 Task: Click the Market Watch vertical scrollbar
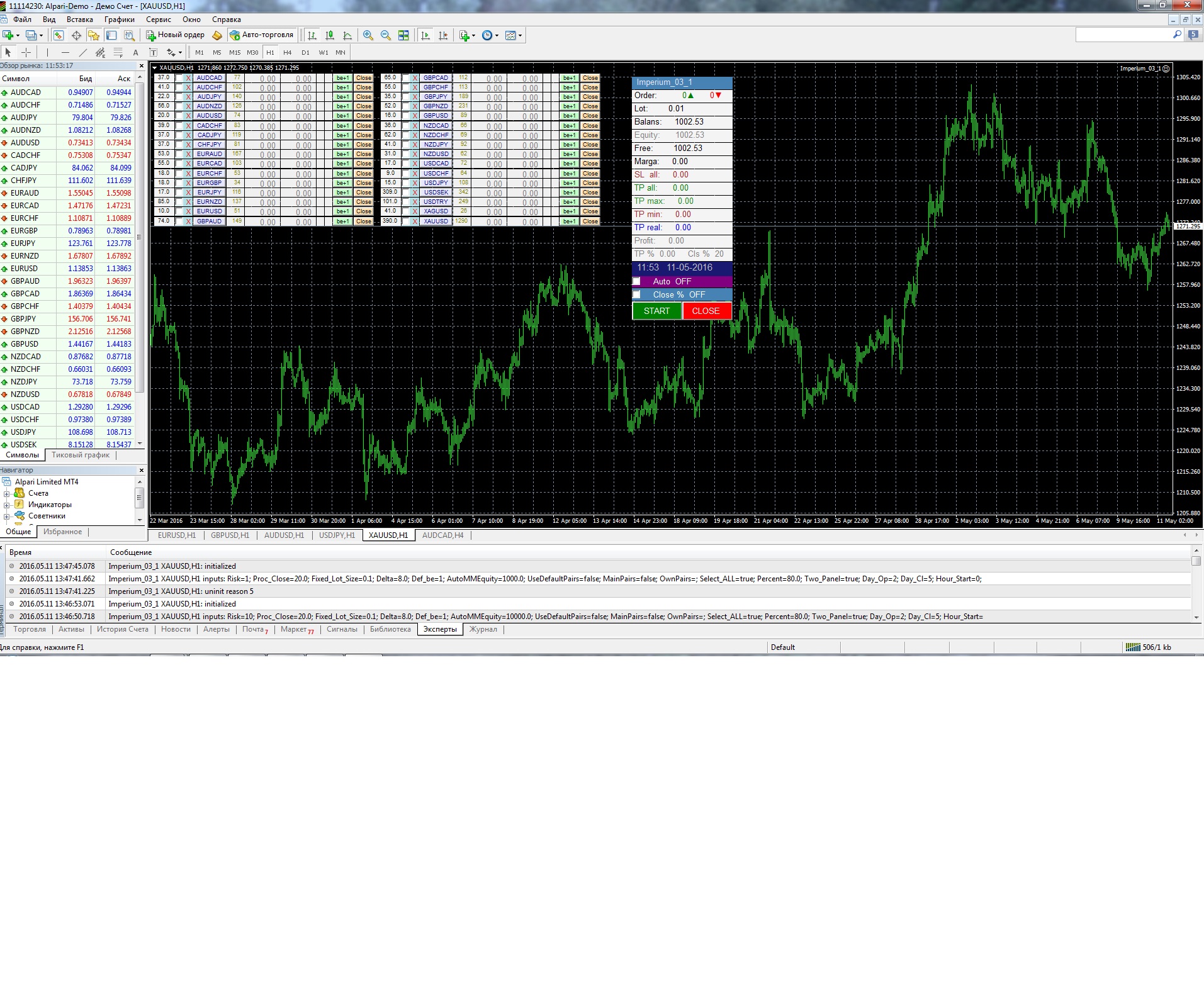click(140, 258)
